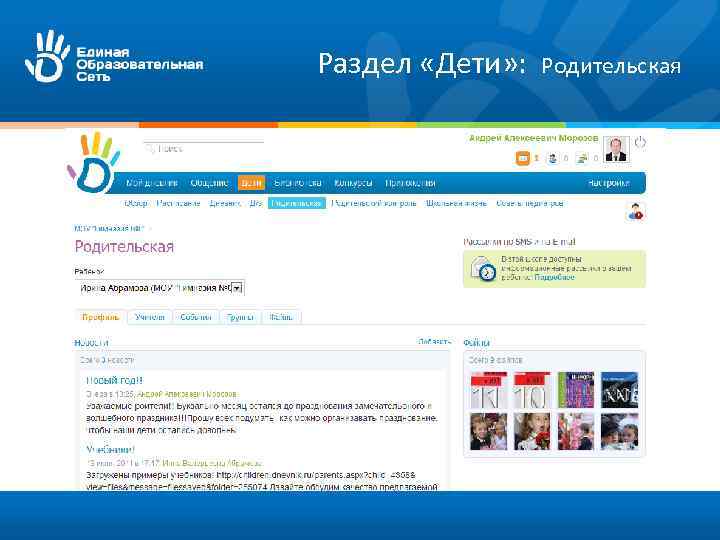Viewport: 720px width, 540px height.
Task: Open Настройки in the main menu
Action: pos(609,183)
